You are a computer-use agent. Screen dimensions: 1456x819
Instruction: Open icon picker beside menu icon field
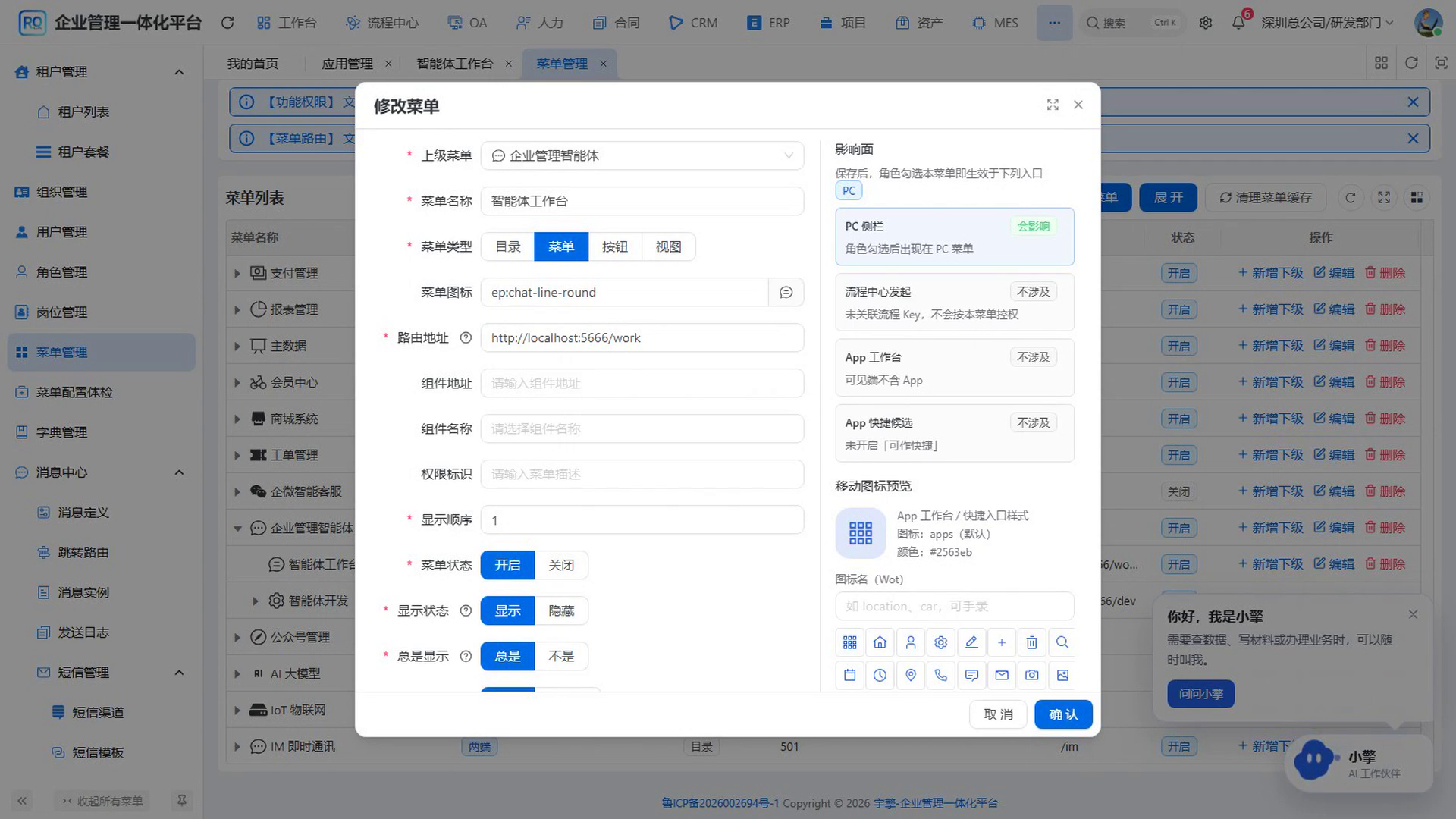[x=786, y=292]
